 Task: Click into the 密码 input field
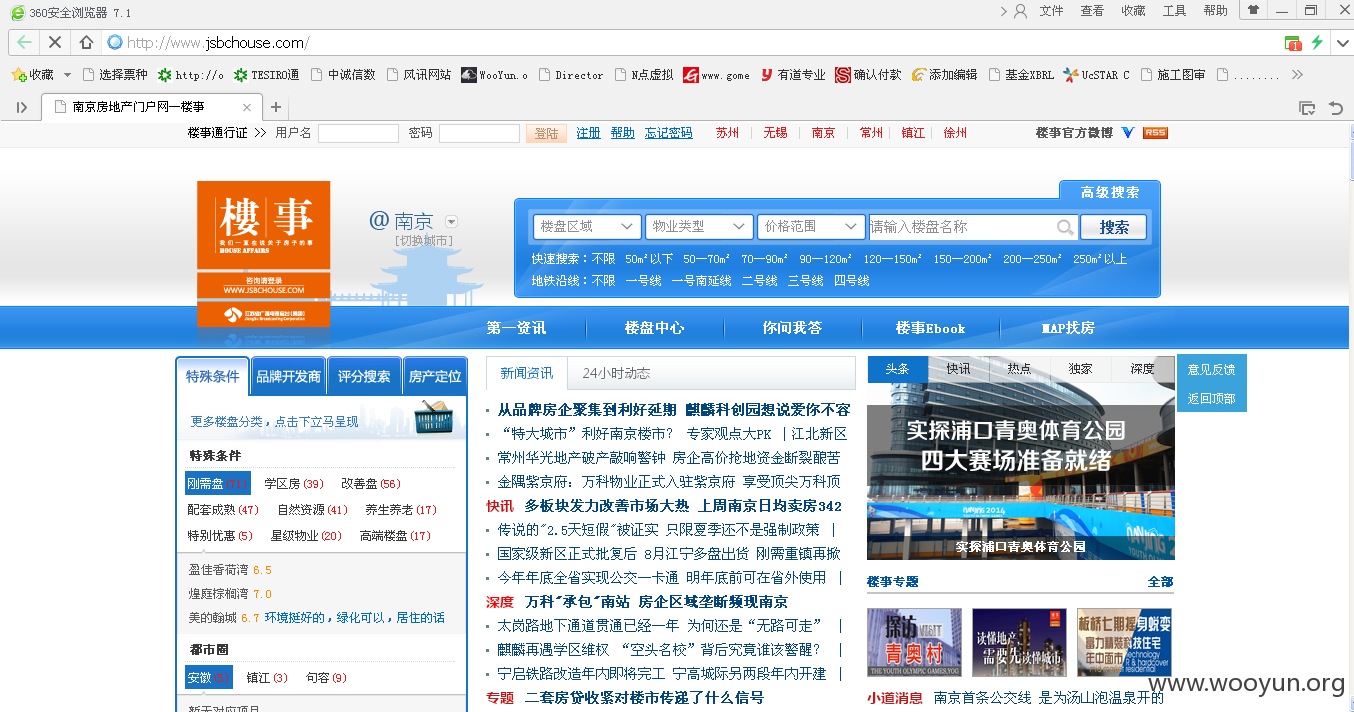[479, 133]
